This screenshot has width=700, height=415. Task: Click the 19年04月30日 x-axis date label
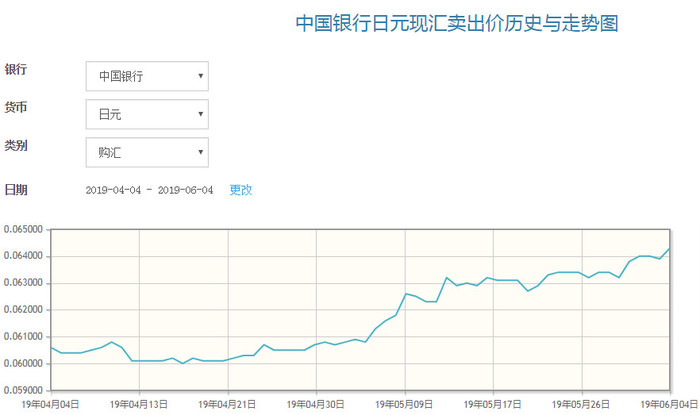(x=317, y=405)
